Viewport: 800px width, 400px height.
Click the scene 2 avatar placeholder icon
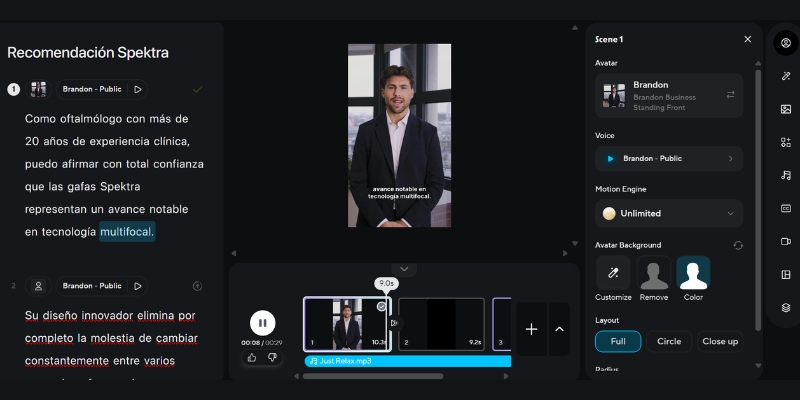pyautogui.click(x=38, y=286)
